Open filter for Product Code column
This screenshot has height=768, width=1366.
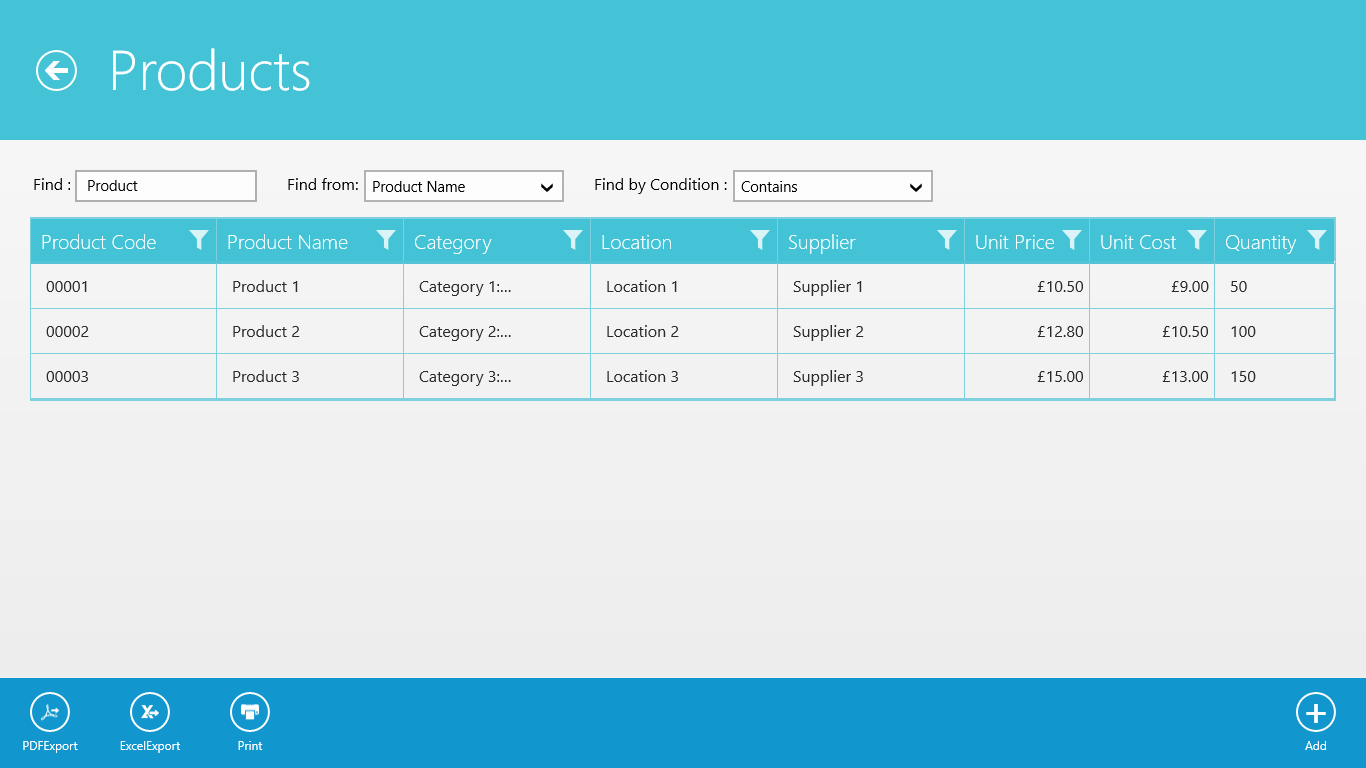(x=199, y=240)
